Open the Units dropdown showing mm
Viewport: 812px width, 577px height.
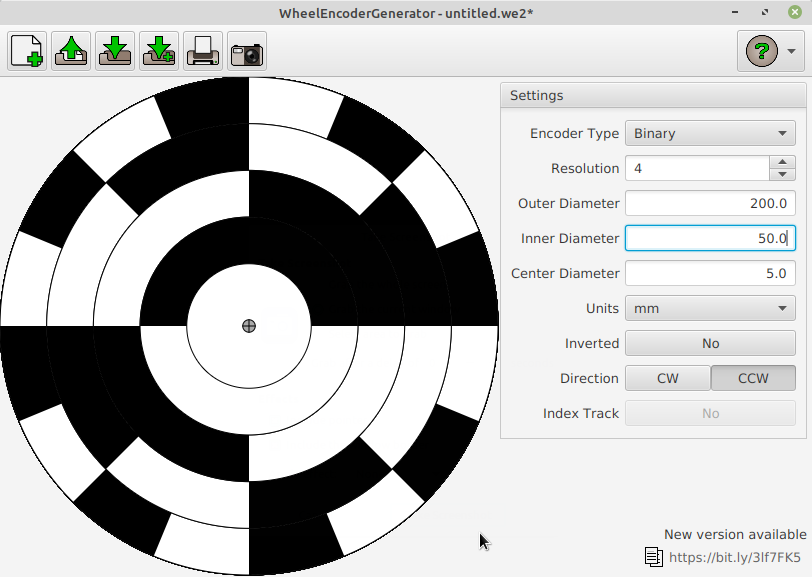click(710, 308)
